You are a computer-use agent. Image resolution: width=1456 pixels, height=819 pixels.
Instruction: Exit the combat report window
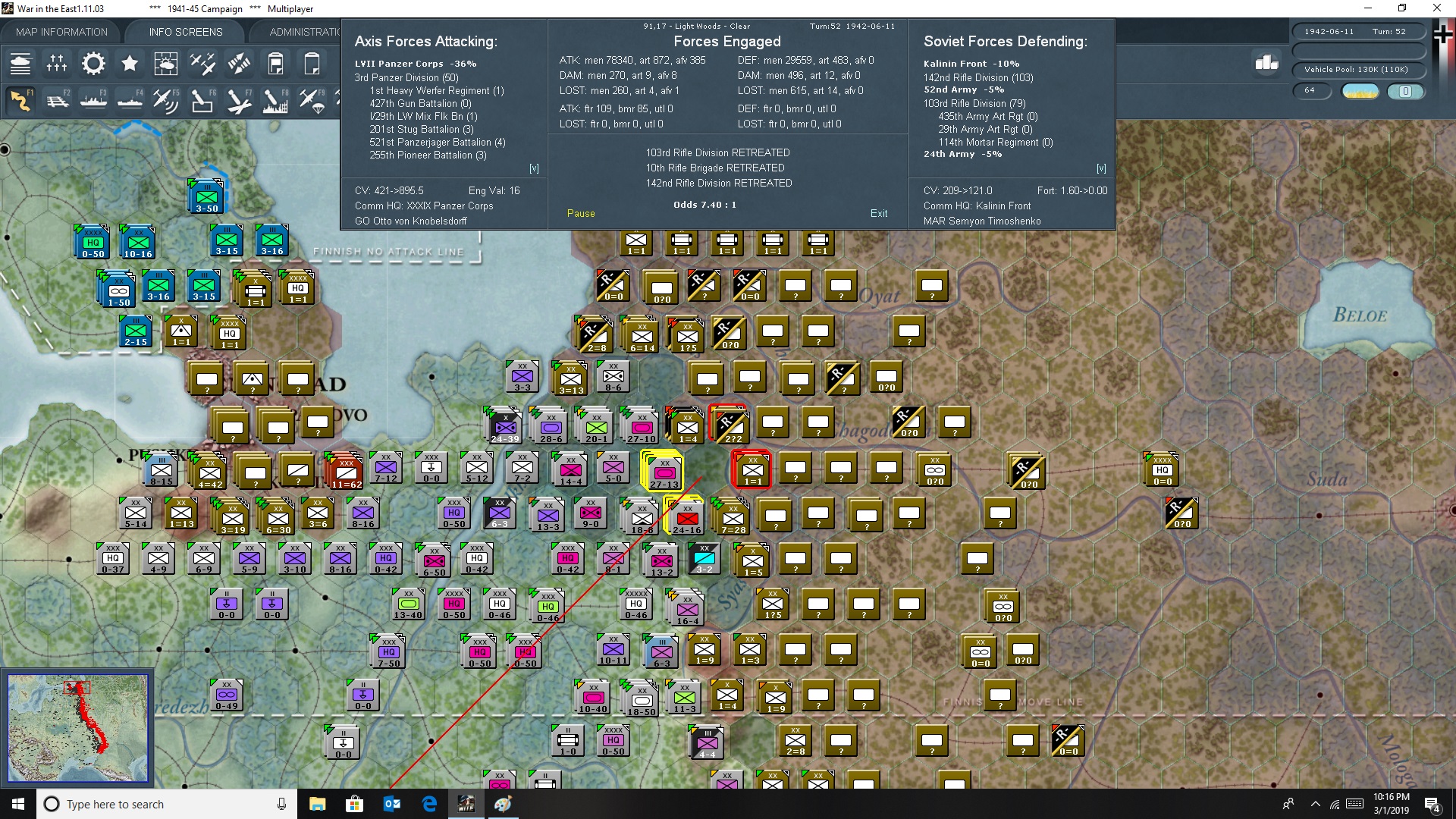coord(879,214)
